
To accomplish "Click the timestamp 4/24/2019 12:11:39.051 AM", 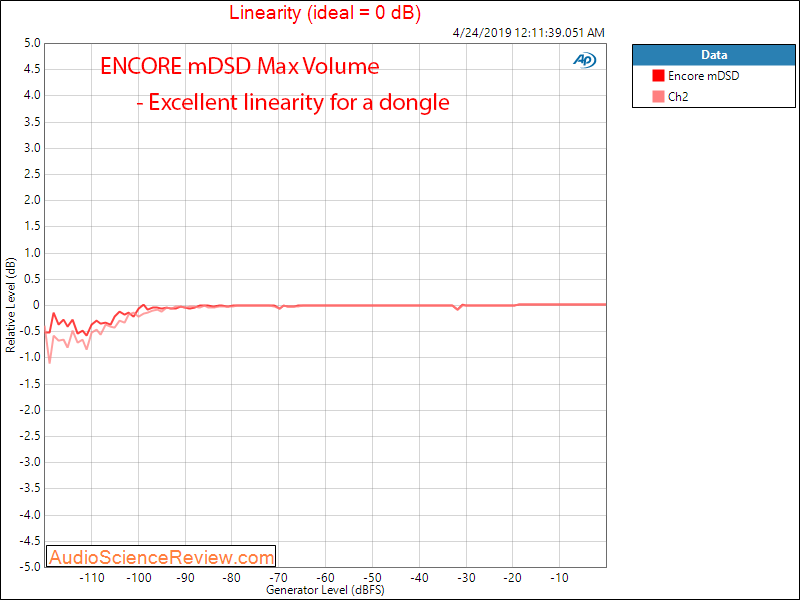I will [x=529, y=33].
